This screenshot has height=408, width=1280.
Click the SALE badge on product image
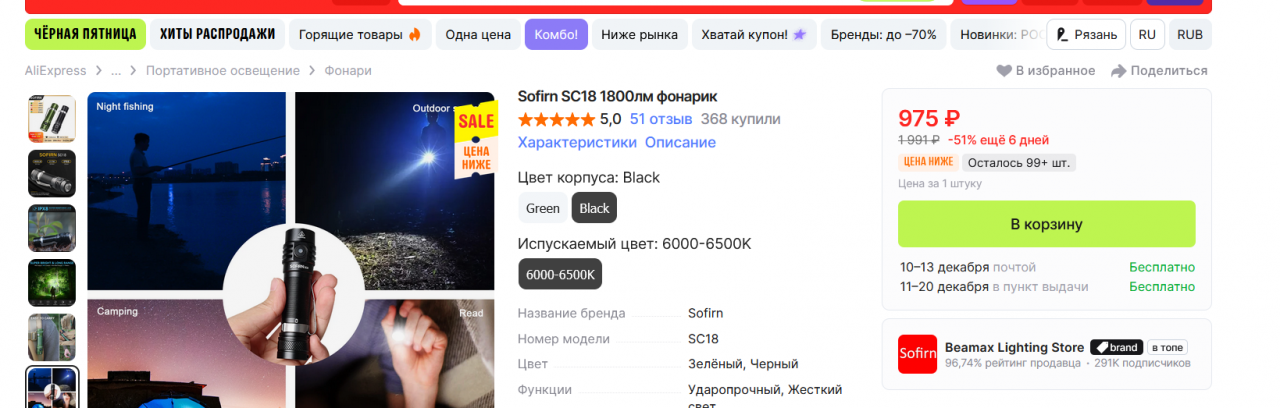475,139
